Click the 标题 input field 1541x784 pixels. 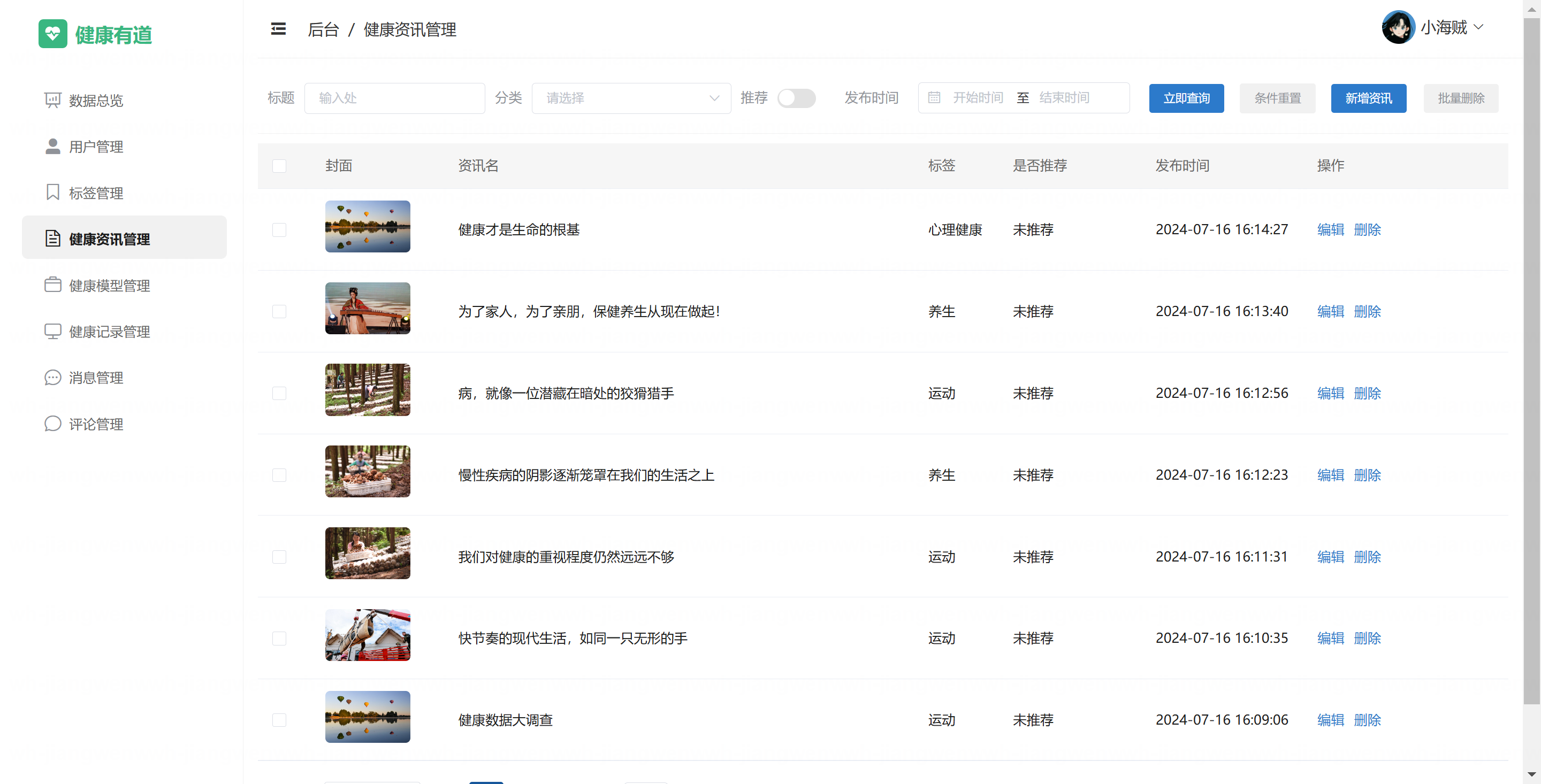[394, 98]
